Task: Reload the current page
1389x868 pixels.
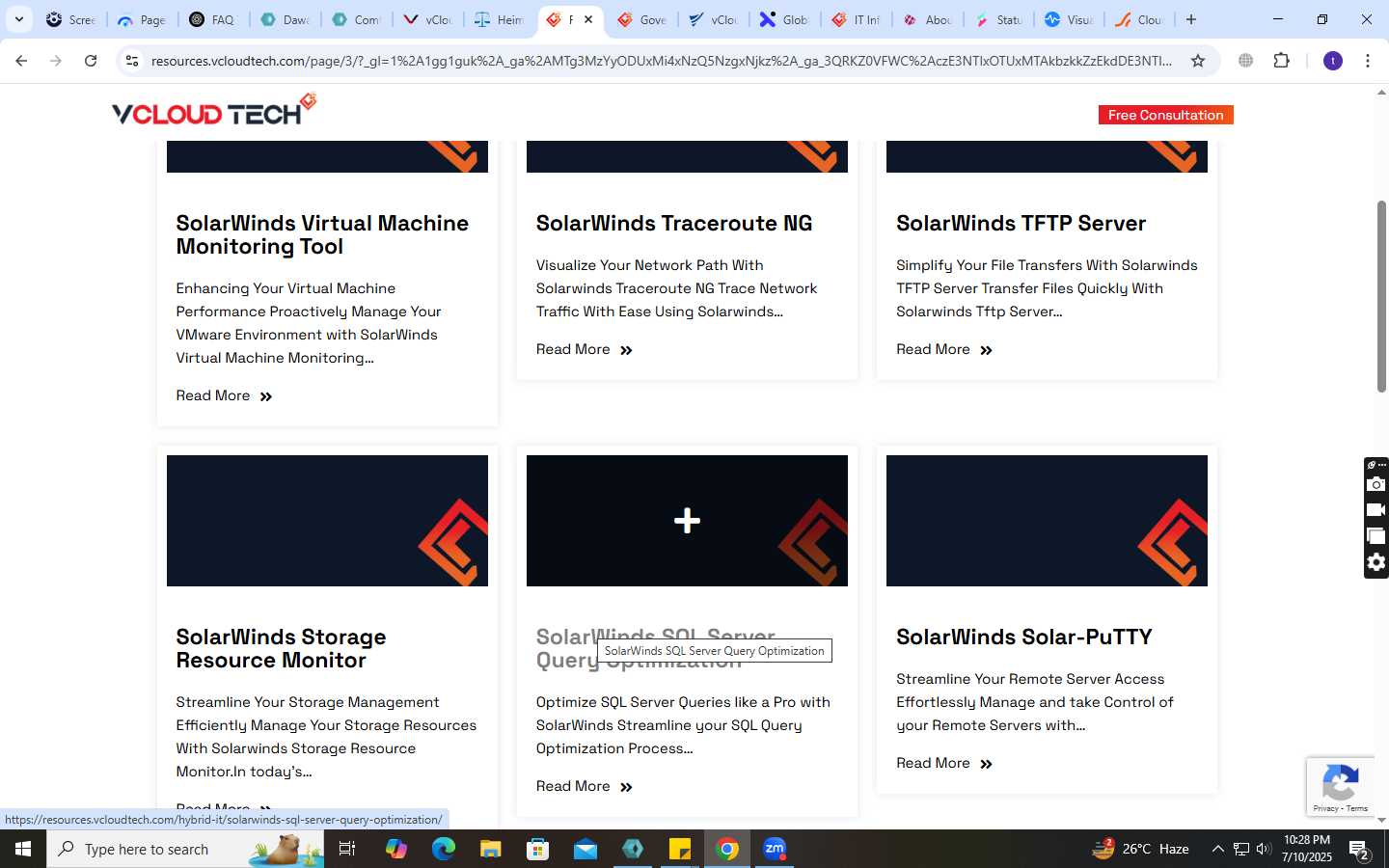Action: pyautogui.click(x=91, y=61)
